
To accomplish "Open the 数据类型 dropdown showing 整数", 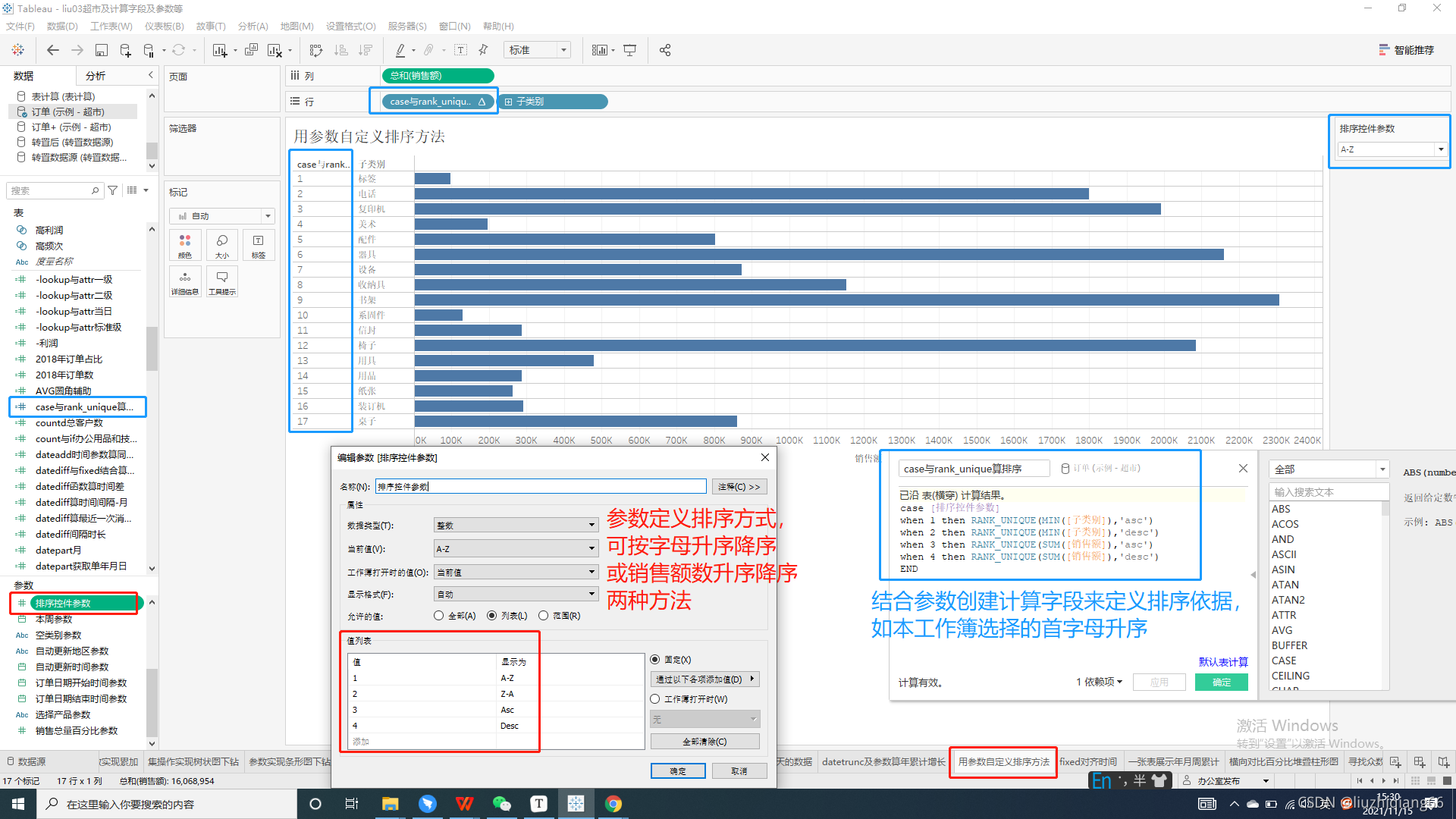I will pos(516,526).
